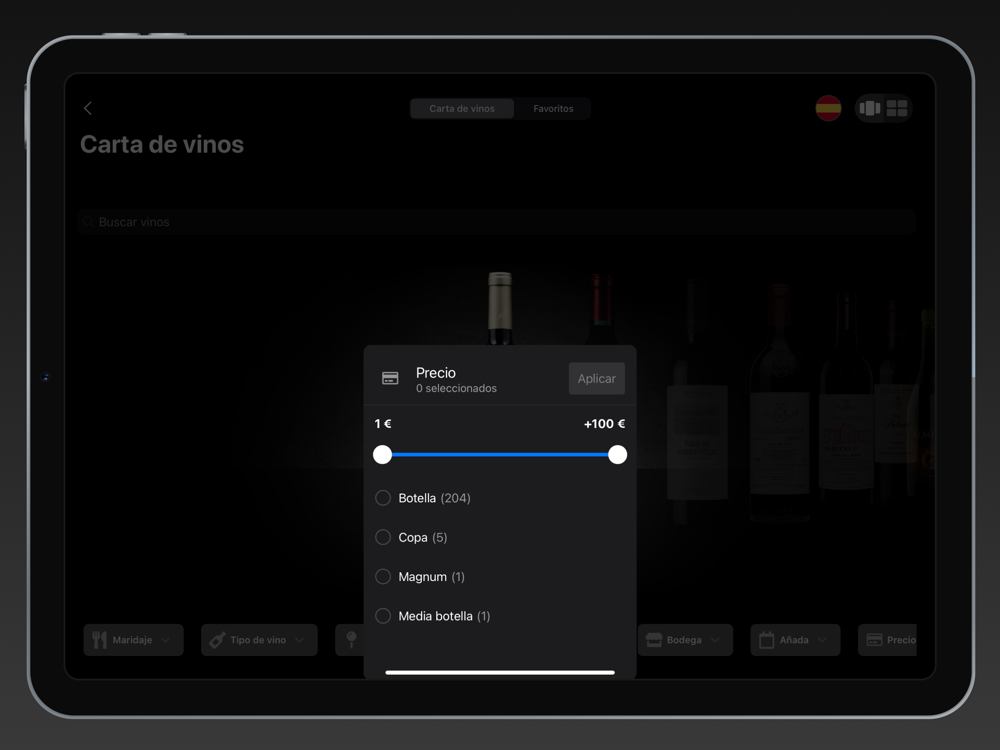Go back using the top-left arrow

tap(88, 108)
